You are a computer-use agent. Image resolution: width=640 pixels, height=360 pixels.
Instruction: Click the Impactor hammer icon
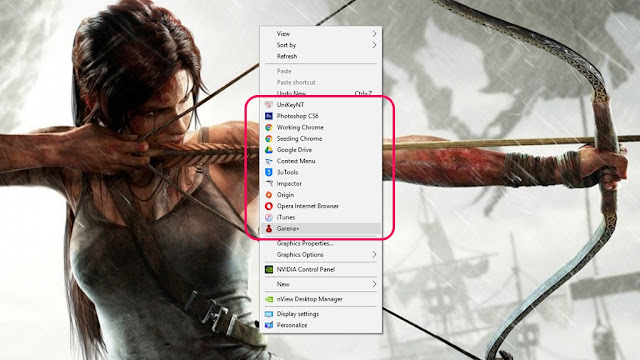pos(269,184)
